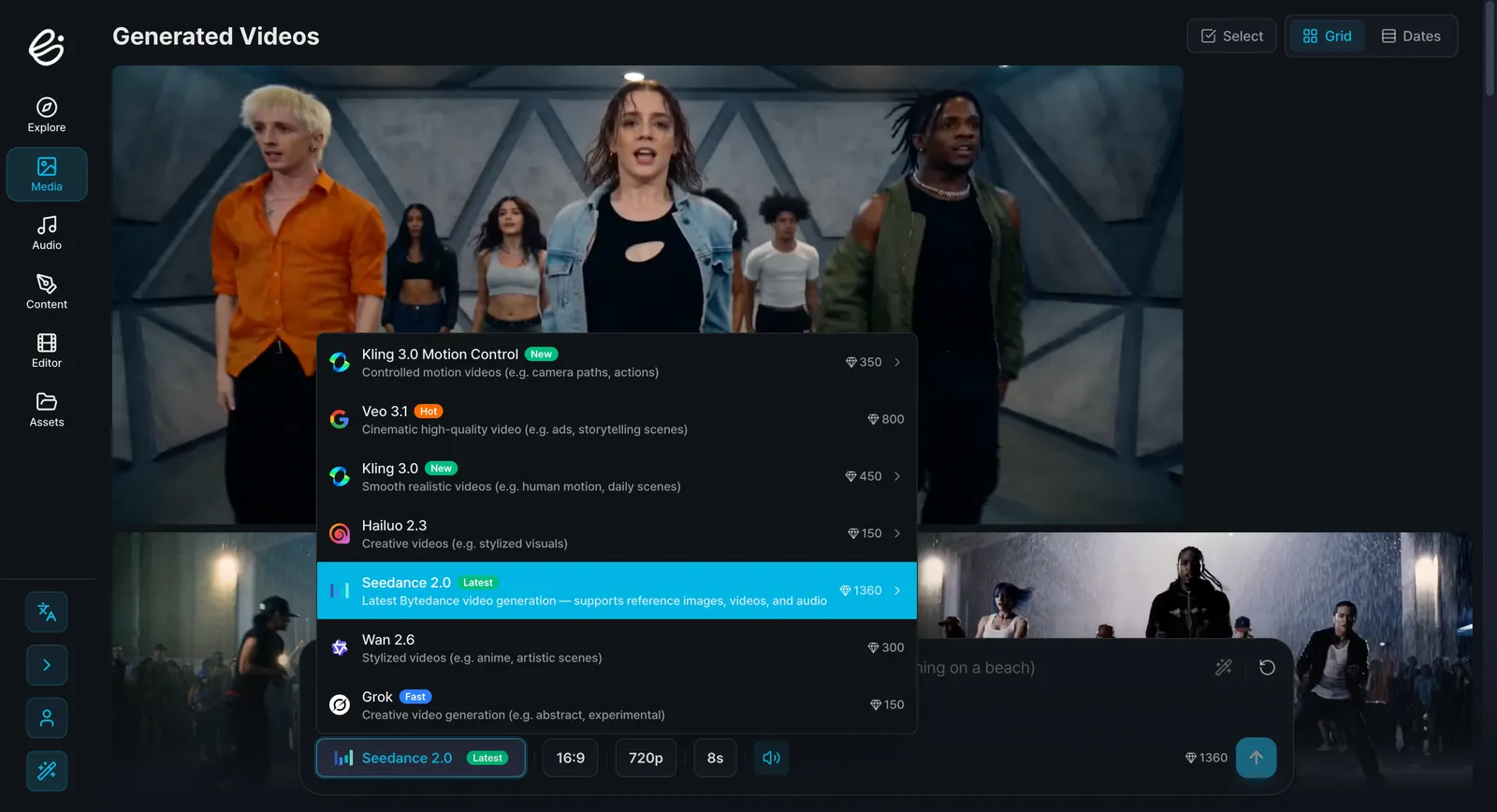
Task: Expand Kling 3.0 Motion Control submenu chevron
Action: 897,362
